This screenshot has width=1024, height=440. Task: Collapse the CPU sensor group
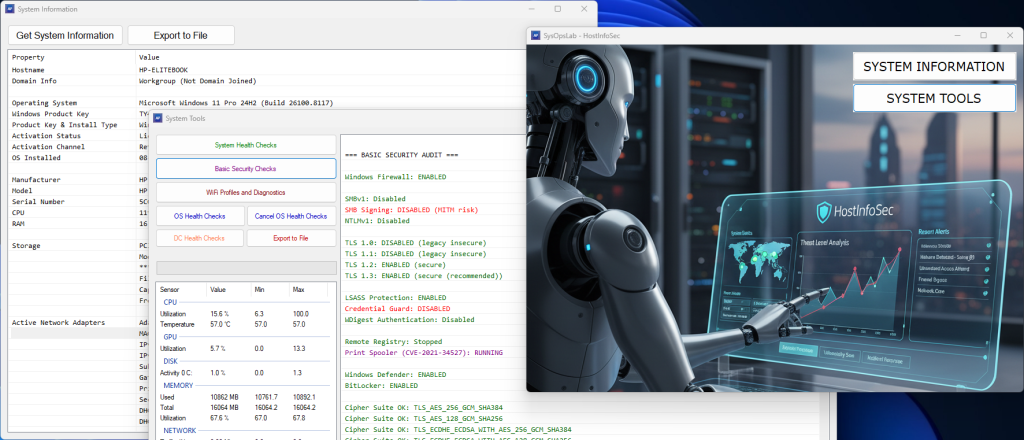tap(169, 300)
